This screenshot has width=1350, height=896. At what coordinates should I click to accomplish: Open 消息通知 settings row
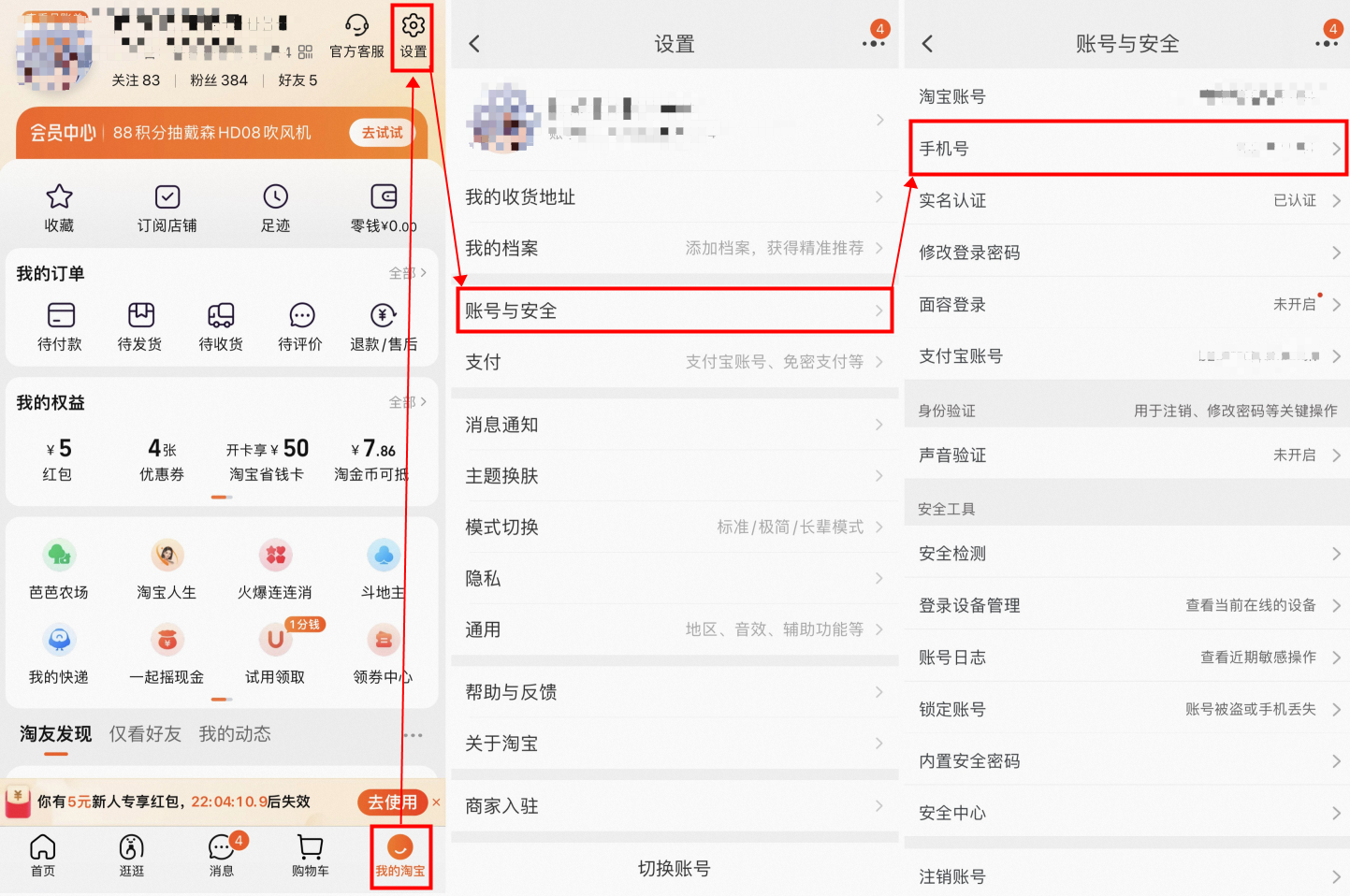pos(675,425)
